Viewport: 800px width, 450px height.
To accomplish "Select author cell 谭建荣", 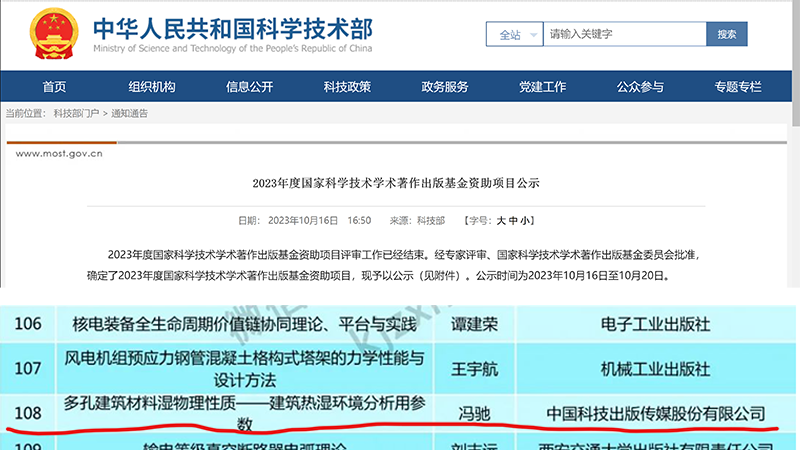I will coord(474,324).
